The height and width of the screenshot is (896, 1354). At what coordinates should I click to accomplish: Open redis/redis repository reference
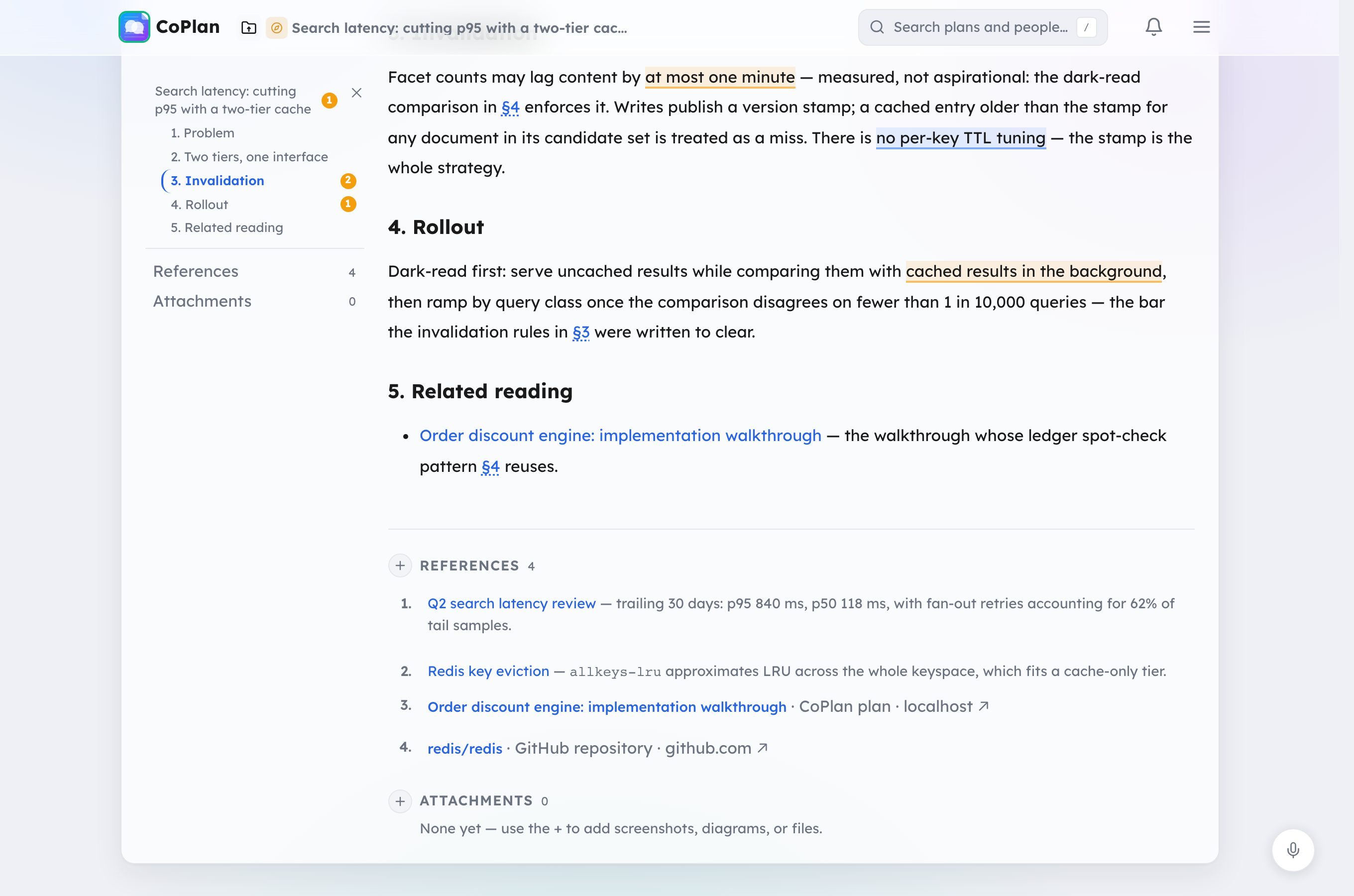click(465, 749)
